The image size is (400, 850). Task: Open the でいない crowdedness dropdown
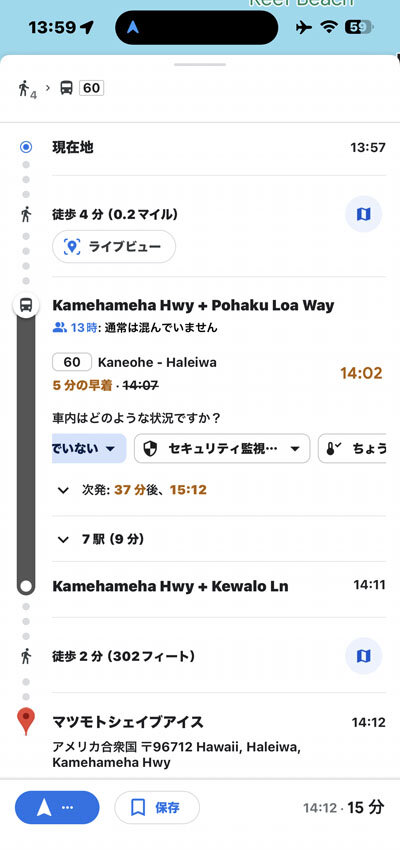point(89,448)
